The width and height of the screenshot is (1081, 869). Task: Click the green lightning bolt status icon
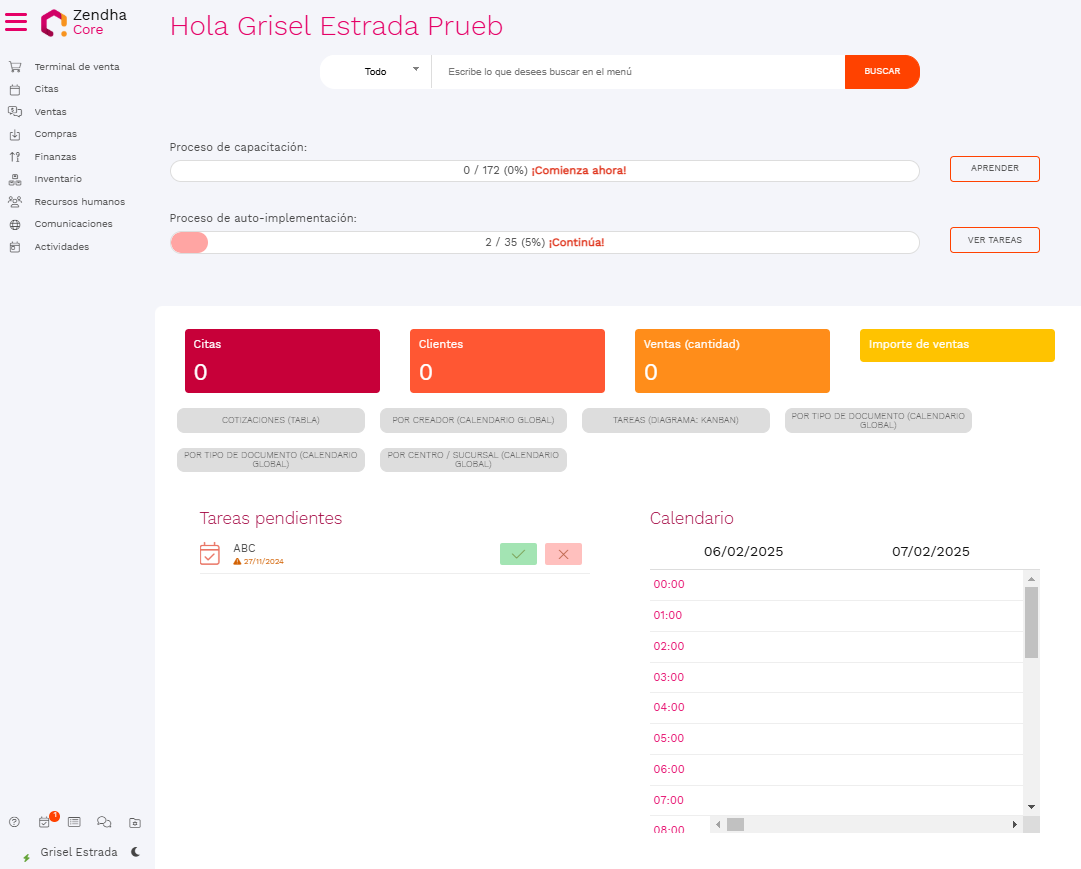coord(26,858)
